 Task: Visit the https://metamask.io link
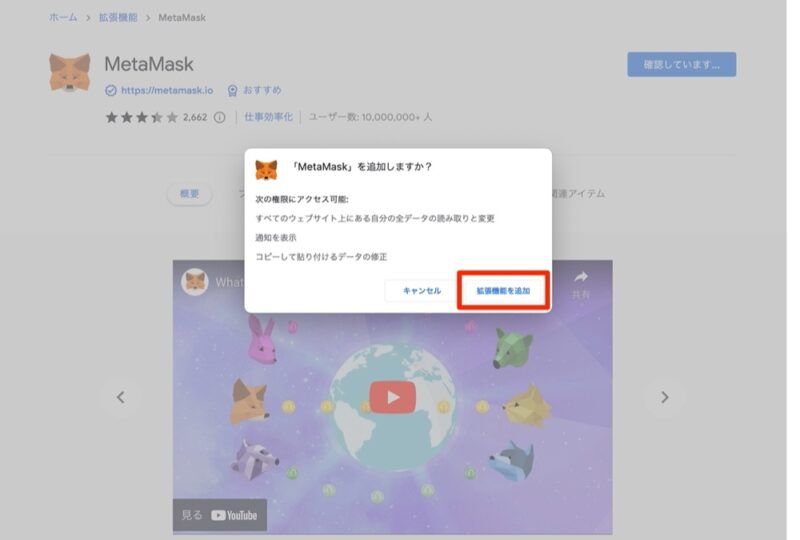pyautogui.click(x=167, y=90)
